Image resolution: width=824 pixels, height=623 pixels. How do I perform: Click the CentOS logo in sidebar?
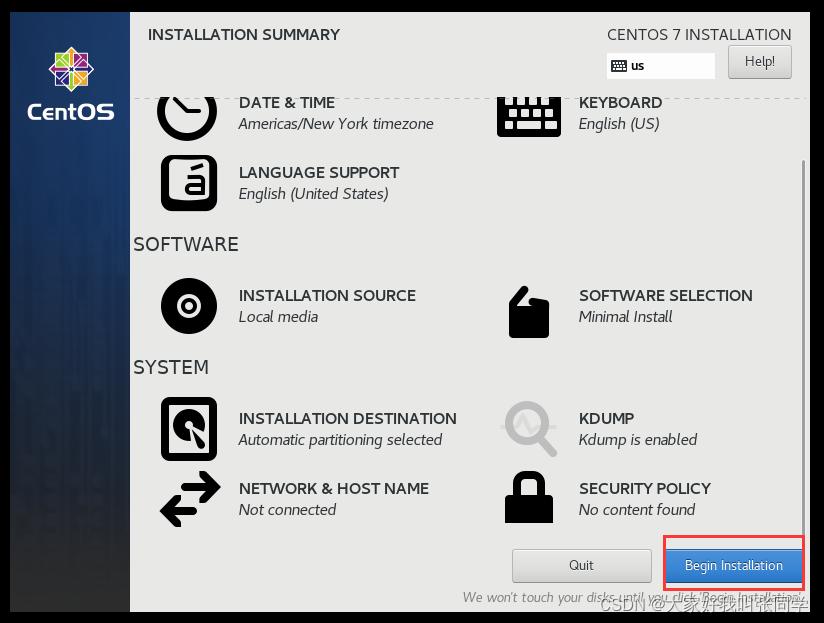pos(71,84)
